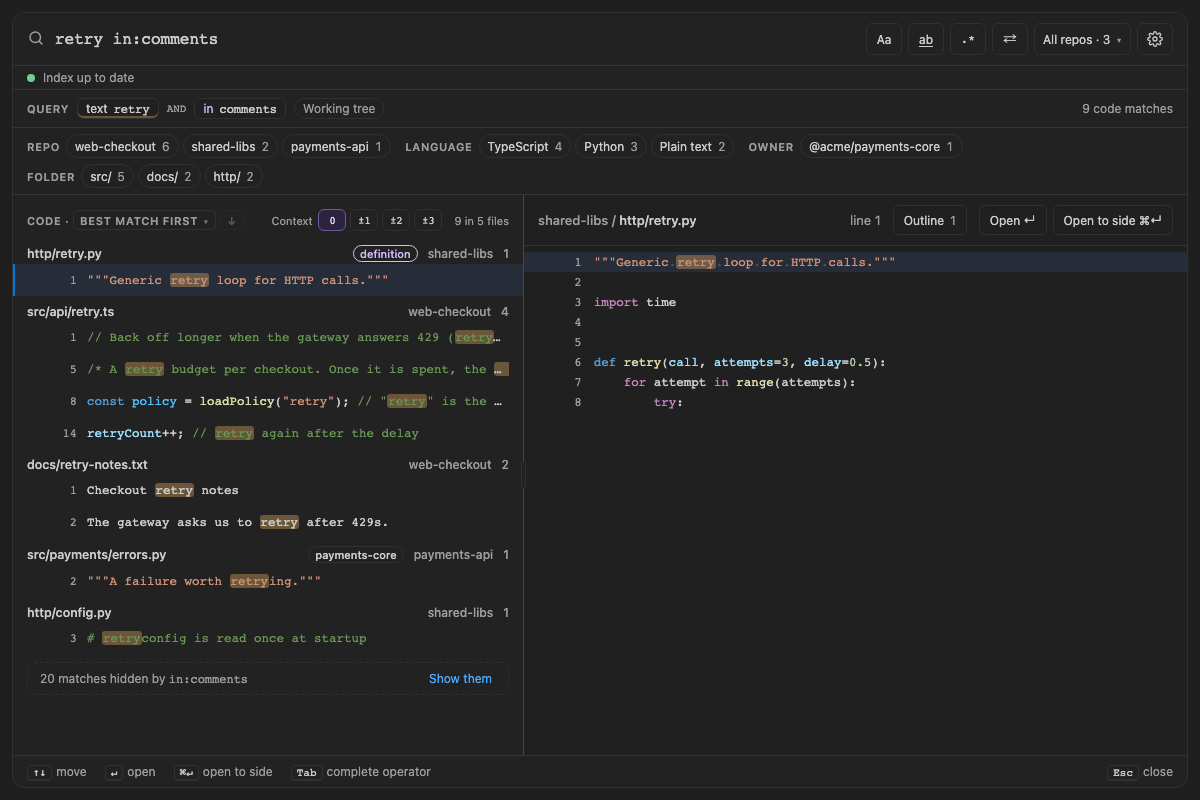1200x800 pixels.
Task: Select result const policy = loadPolicy line
Action: (268, 401)
